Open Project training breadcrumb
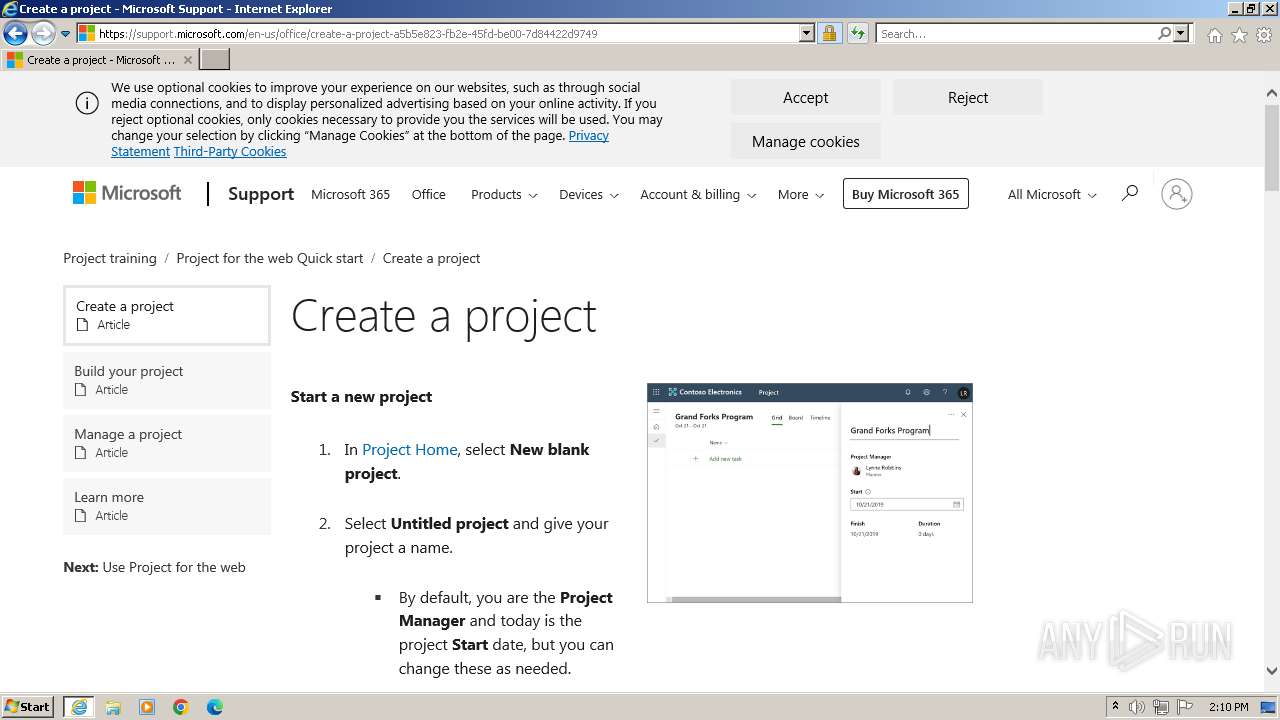The width and height of the screenshot is (1280, 720). tap(110, 258)
